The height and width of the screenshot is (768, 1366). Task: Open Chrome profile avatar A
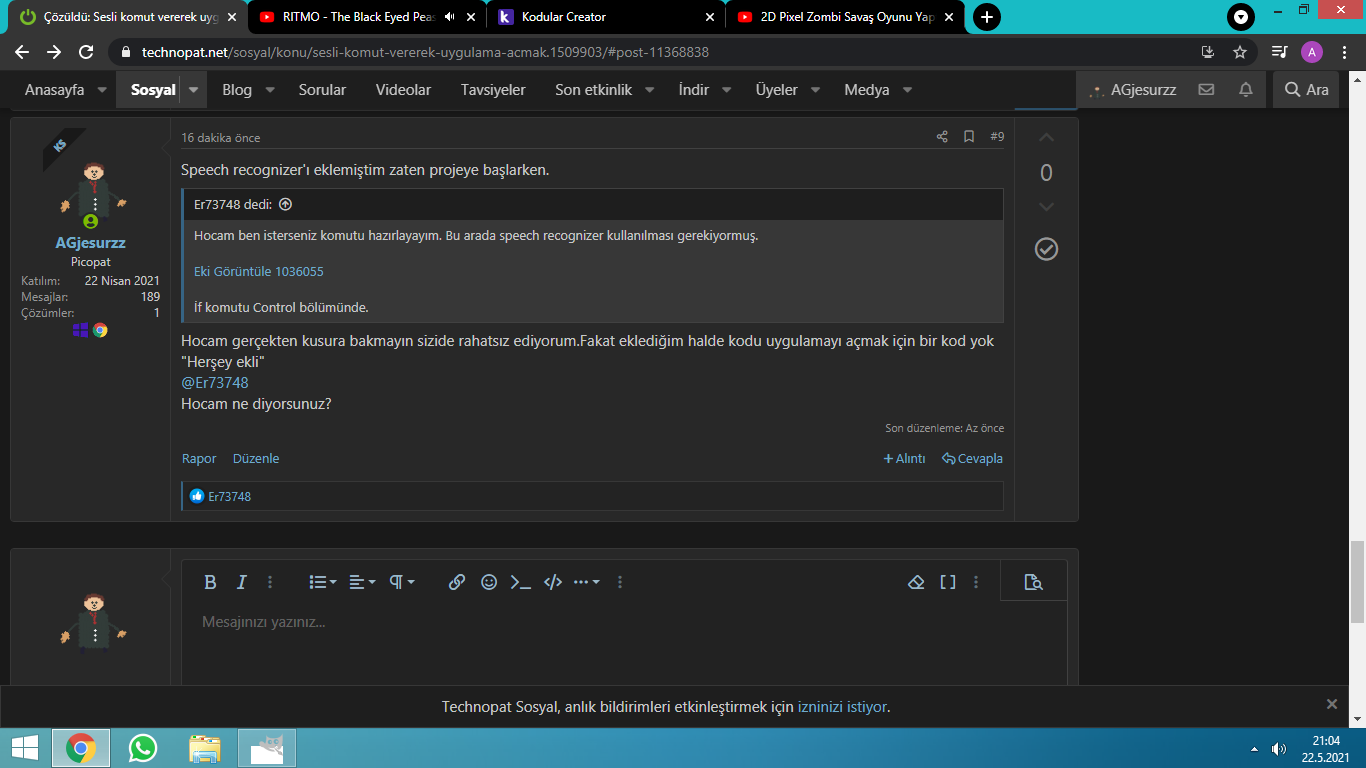coord(1312,52)
